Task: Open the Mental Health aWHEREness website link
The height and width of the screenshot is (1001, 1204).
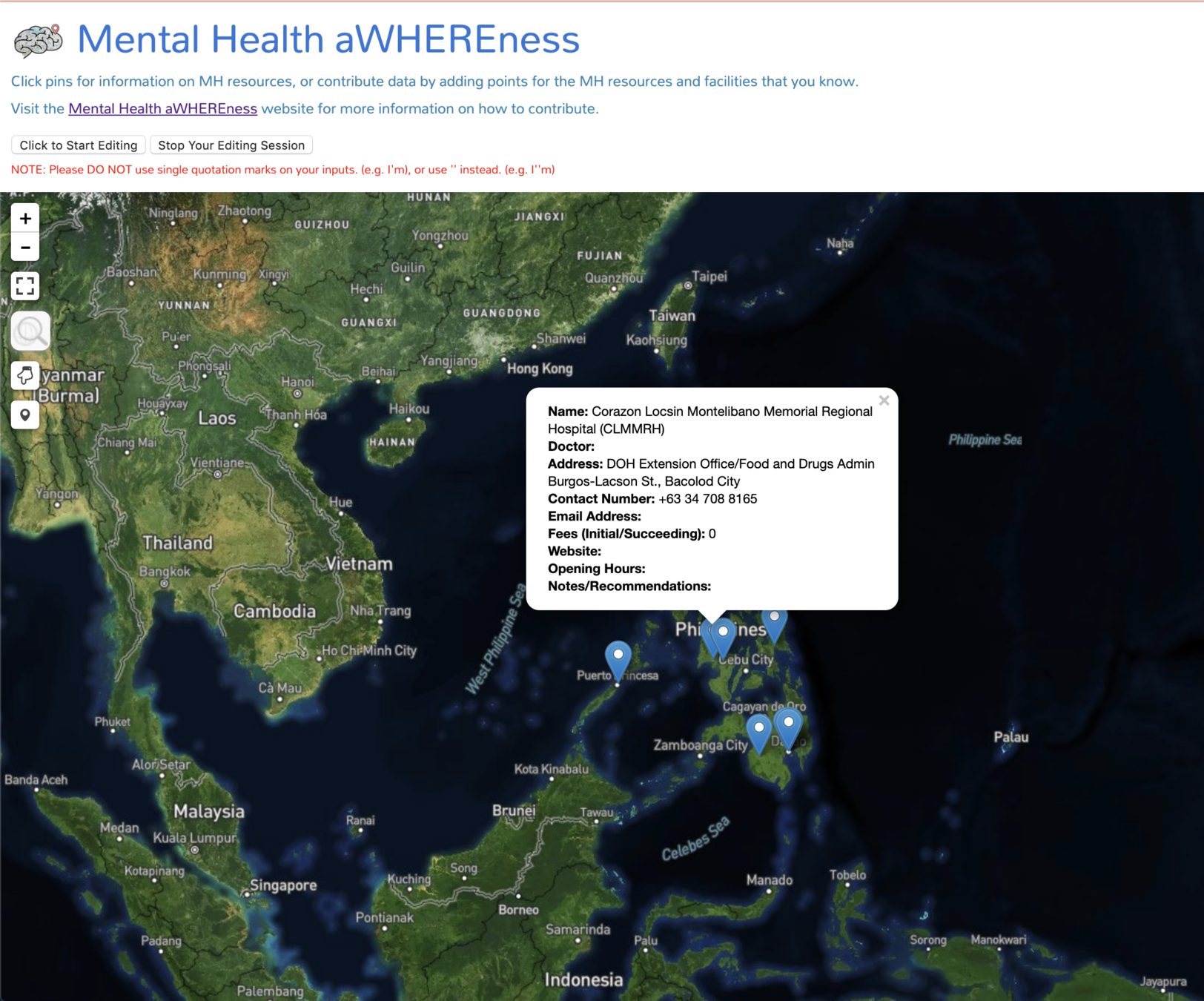Action: [163, 109]
